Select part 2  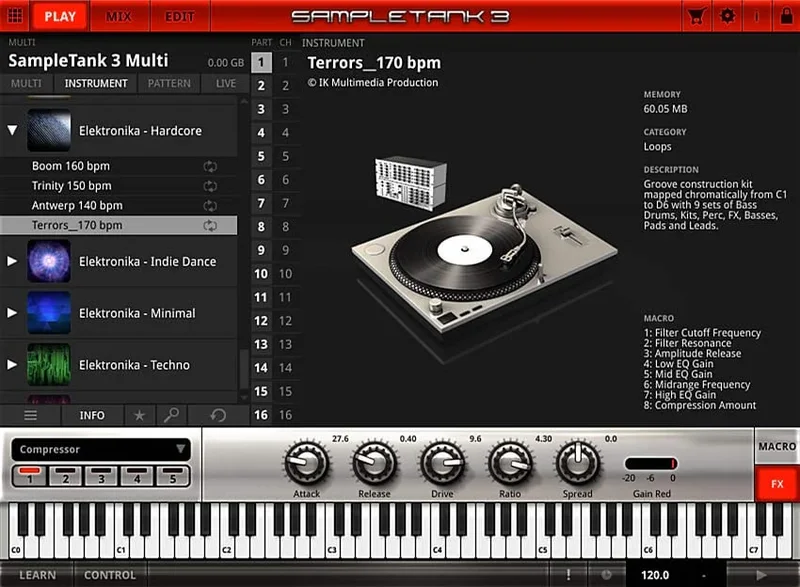[x=261, y=86]
